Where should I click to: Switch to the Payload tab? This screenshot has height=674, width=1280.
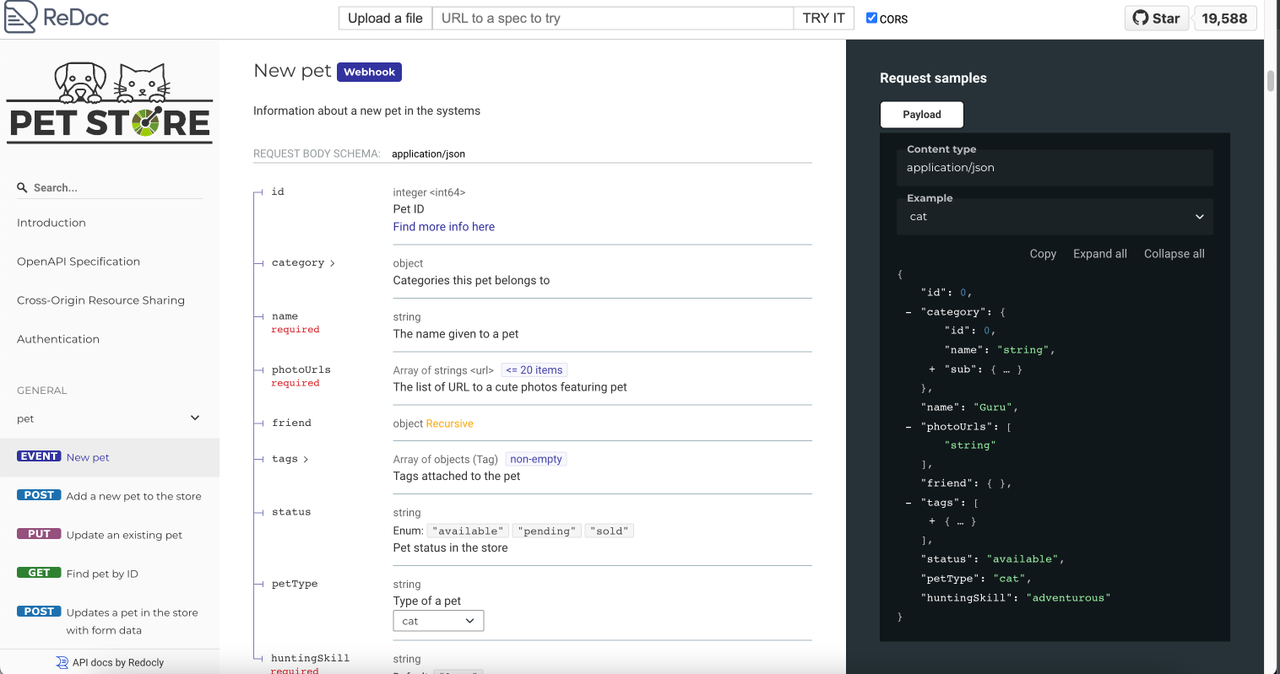pyautogui.click(x=921, y=114)
